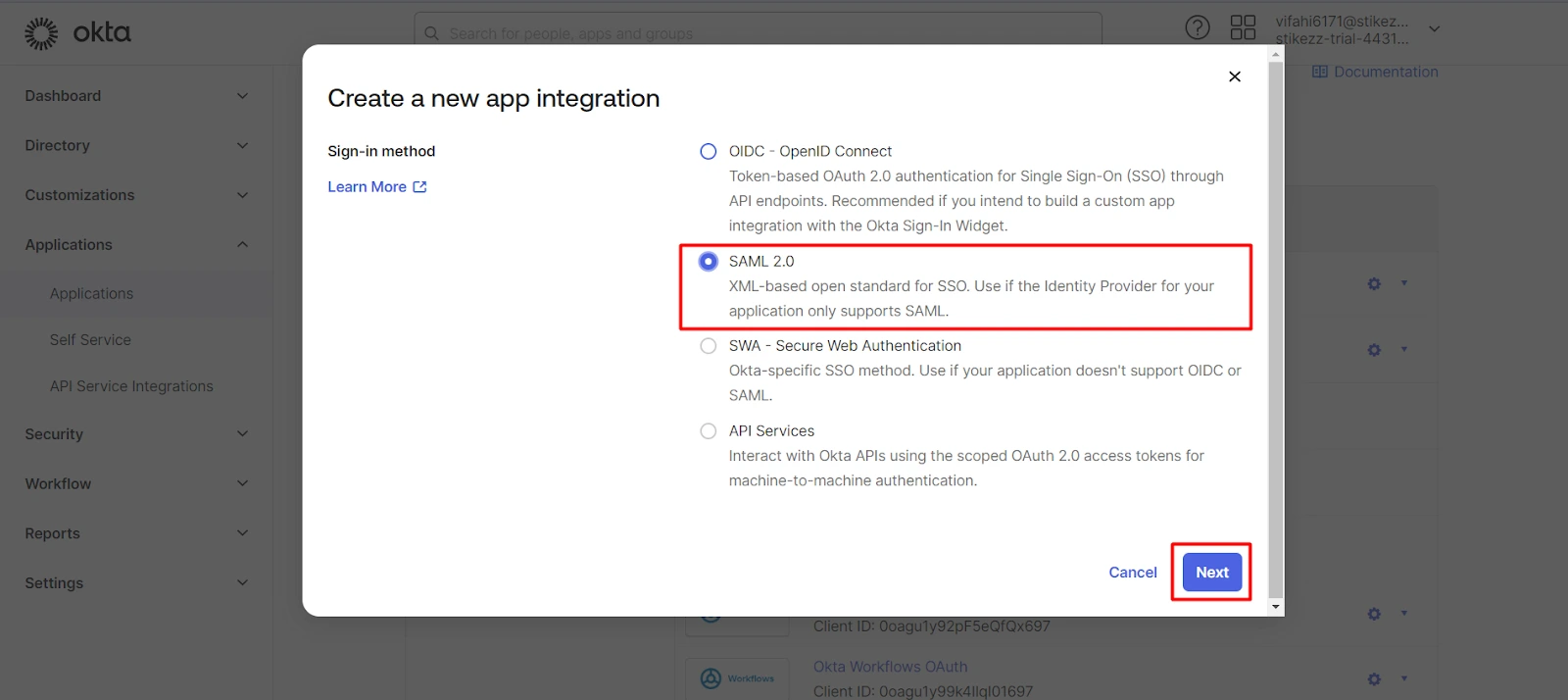
Task: Collapse the Applications menu chevron
Action: pyautogui.click(x=242, y=244)
